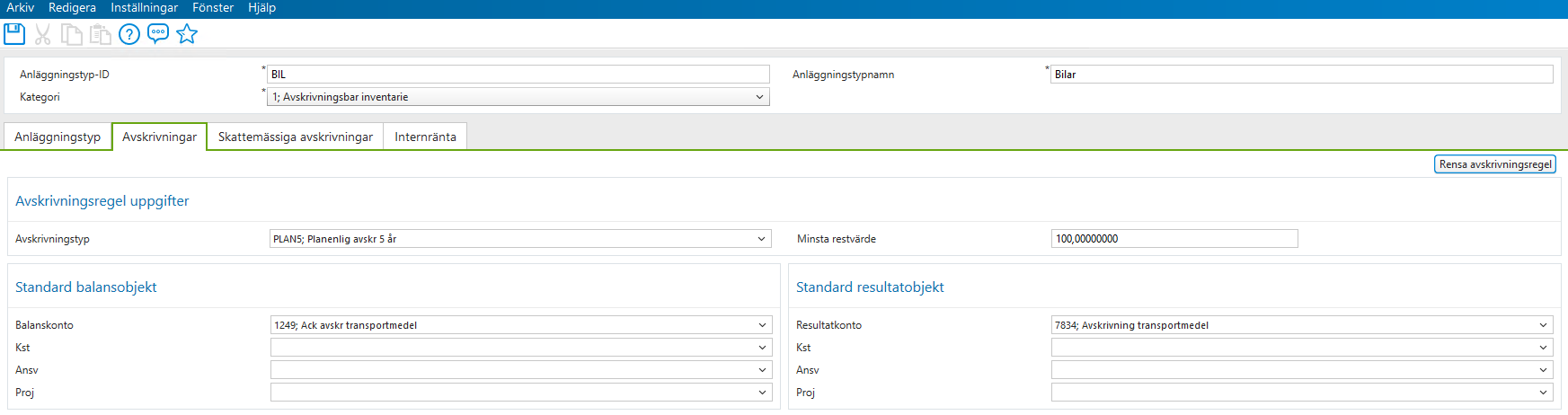The image size is (1568, 415).
Task: Expand the Resultatkonto dropdown
Action: point(1302,325)
